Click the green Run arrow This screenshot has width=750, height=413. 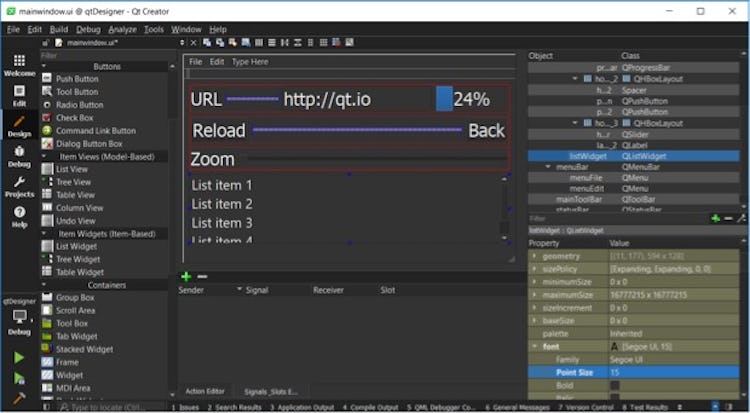(19, 357)
